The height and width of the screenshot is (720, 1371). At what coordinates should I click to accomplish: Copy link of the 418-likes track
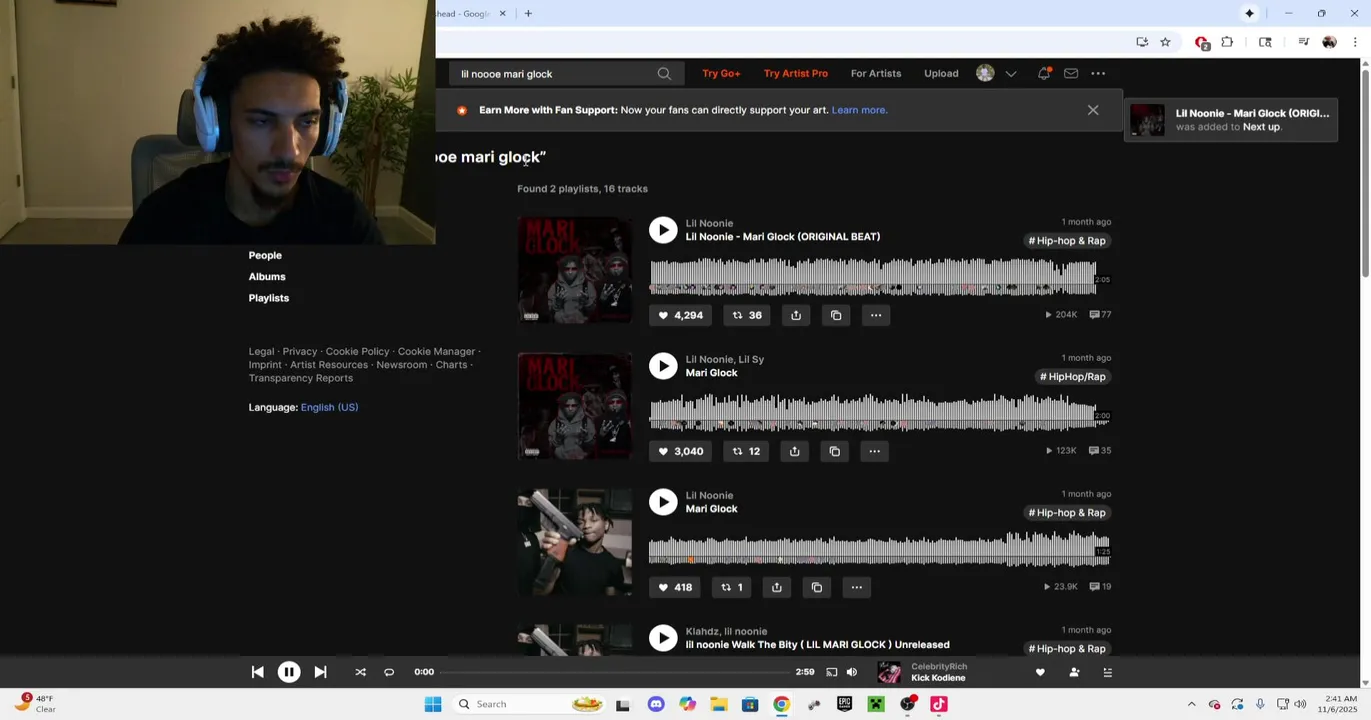(x=817, y=587)
